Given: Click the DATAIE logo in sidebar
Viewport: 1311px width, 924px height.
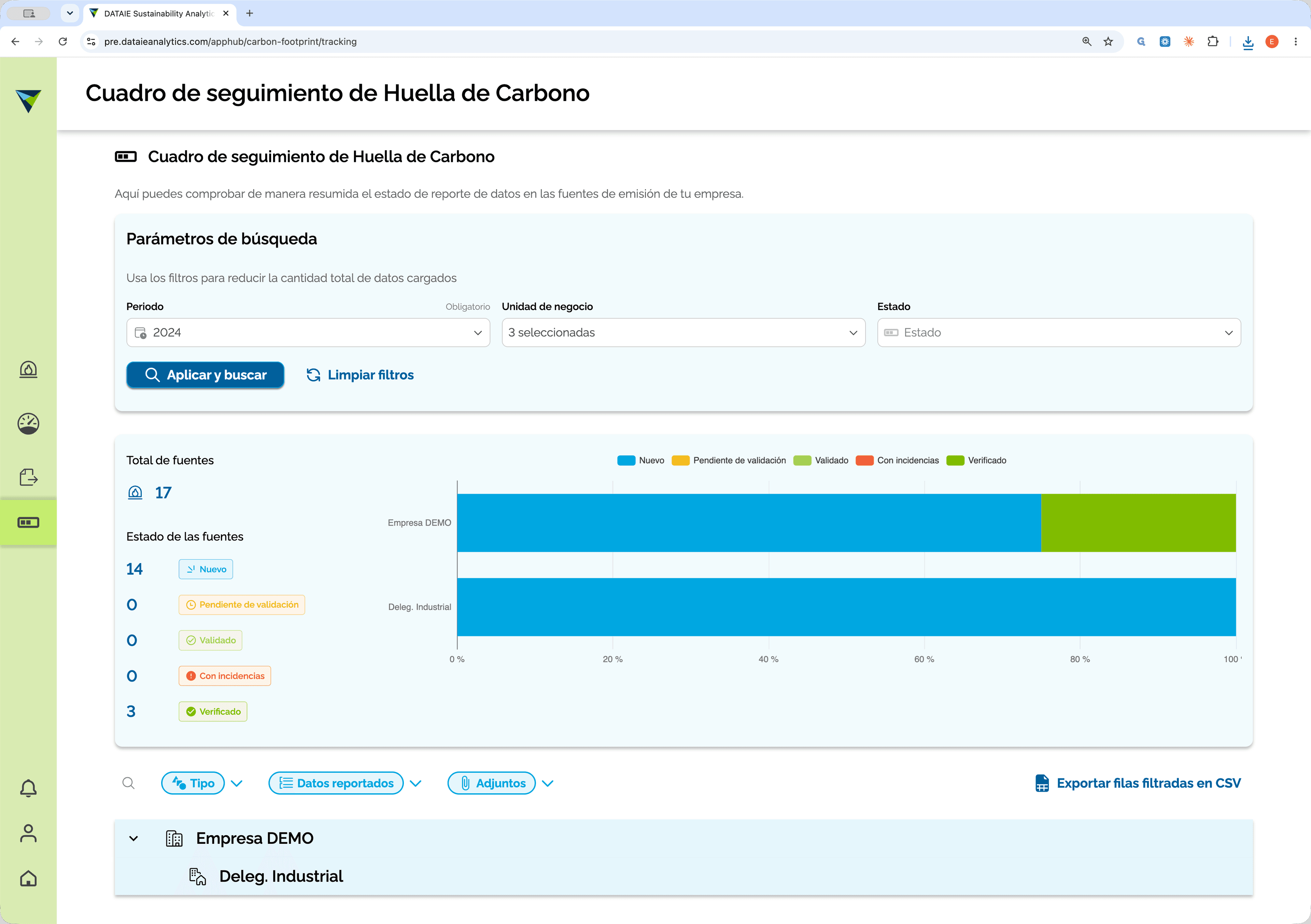Looking at the screenshot, I should click(x=28, y=100).
